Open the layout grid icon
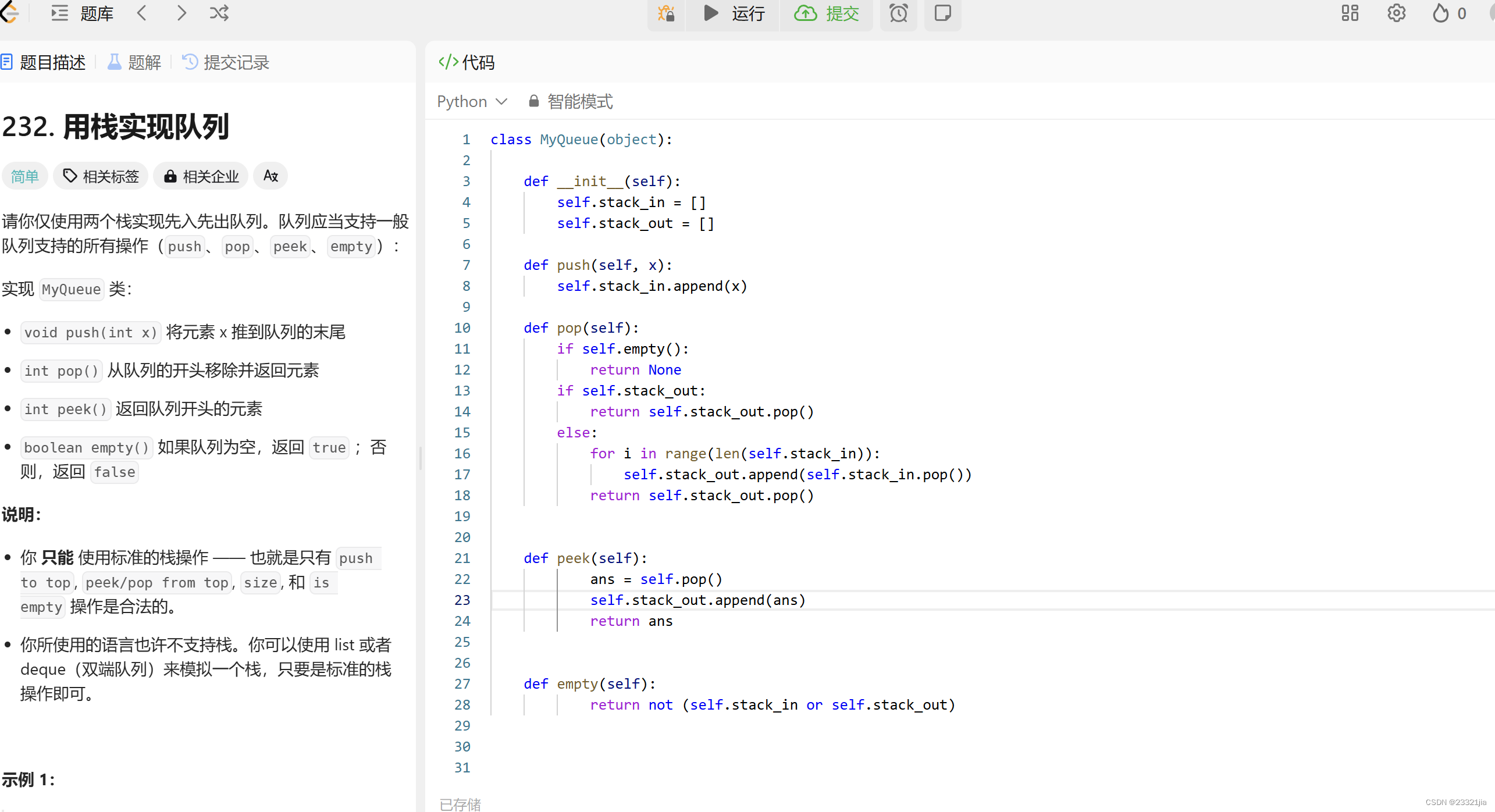This screenshot has width=1495, height=812. pyautogui.click(x=1350, y=13)
